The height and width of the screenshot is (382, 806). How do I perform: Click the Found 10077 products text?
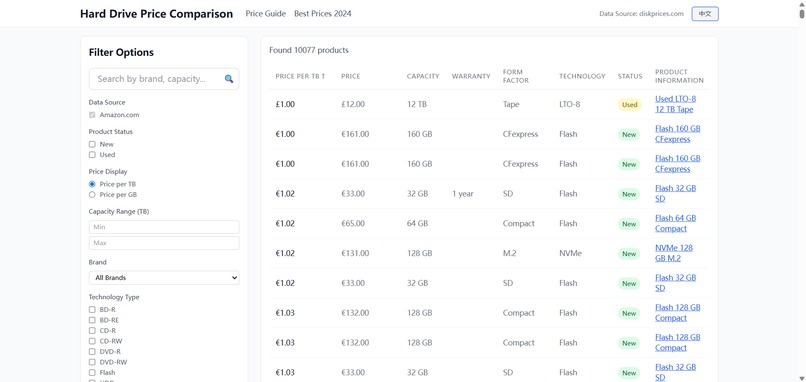coord(309,50)
